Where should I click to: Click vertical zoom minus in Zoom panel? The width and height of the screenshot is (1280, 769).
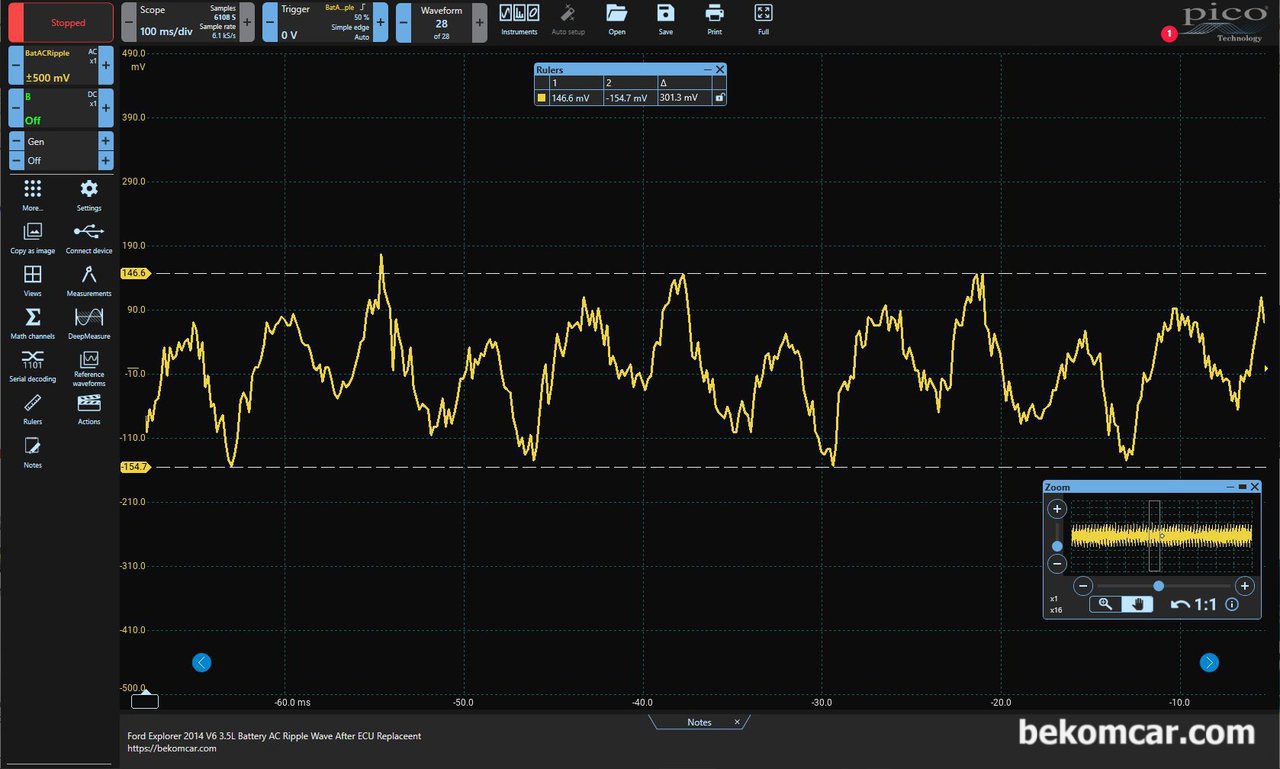point(1058,564)
